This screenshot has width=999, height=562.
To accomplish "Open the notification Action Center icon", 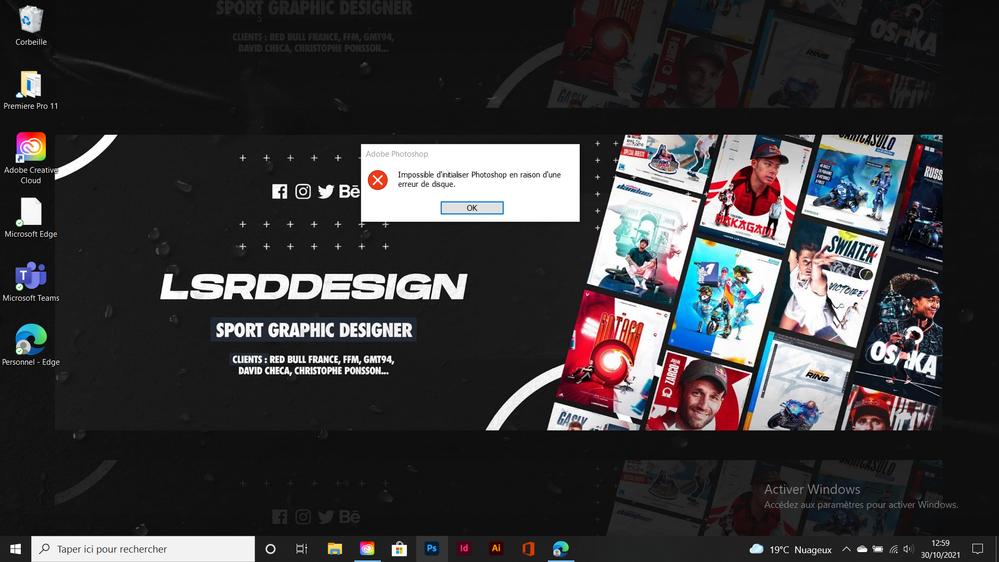I will [x=978, y=549].
